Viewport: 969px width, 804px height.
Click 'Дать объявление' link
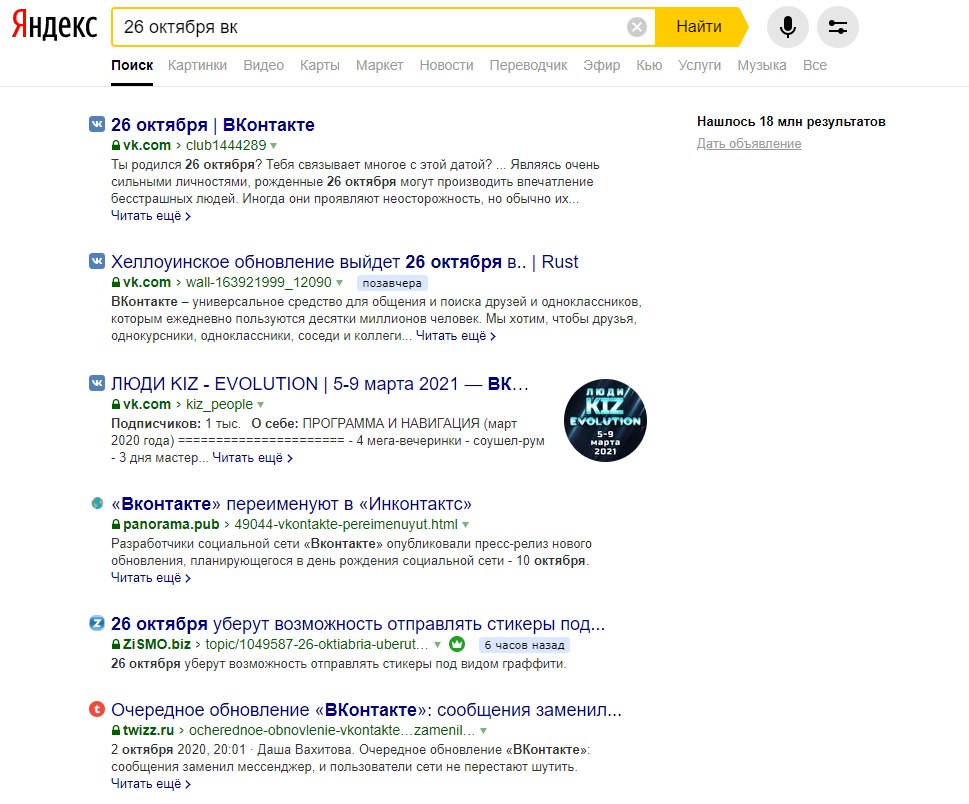749,143
